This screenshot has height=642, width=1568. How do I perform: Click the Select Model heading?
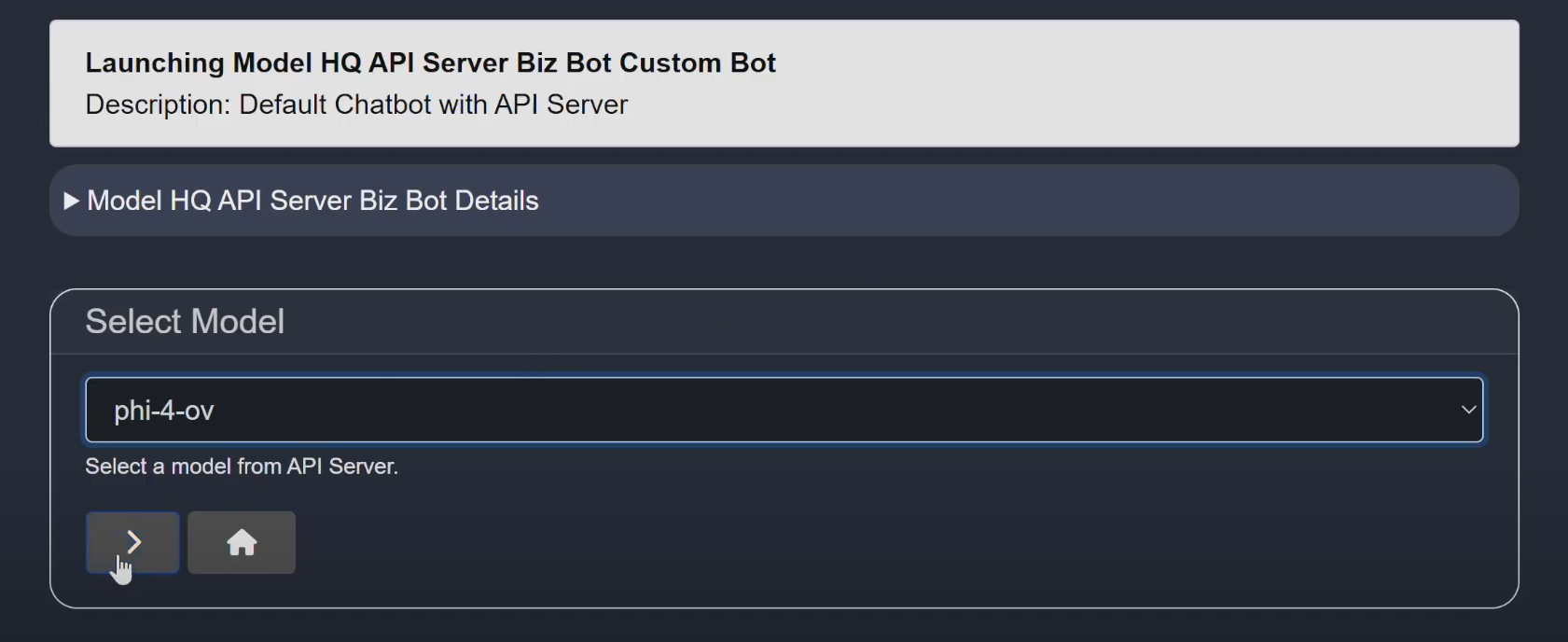tap(185, 321)
